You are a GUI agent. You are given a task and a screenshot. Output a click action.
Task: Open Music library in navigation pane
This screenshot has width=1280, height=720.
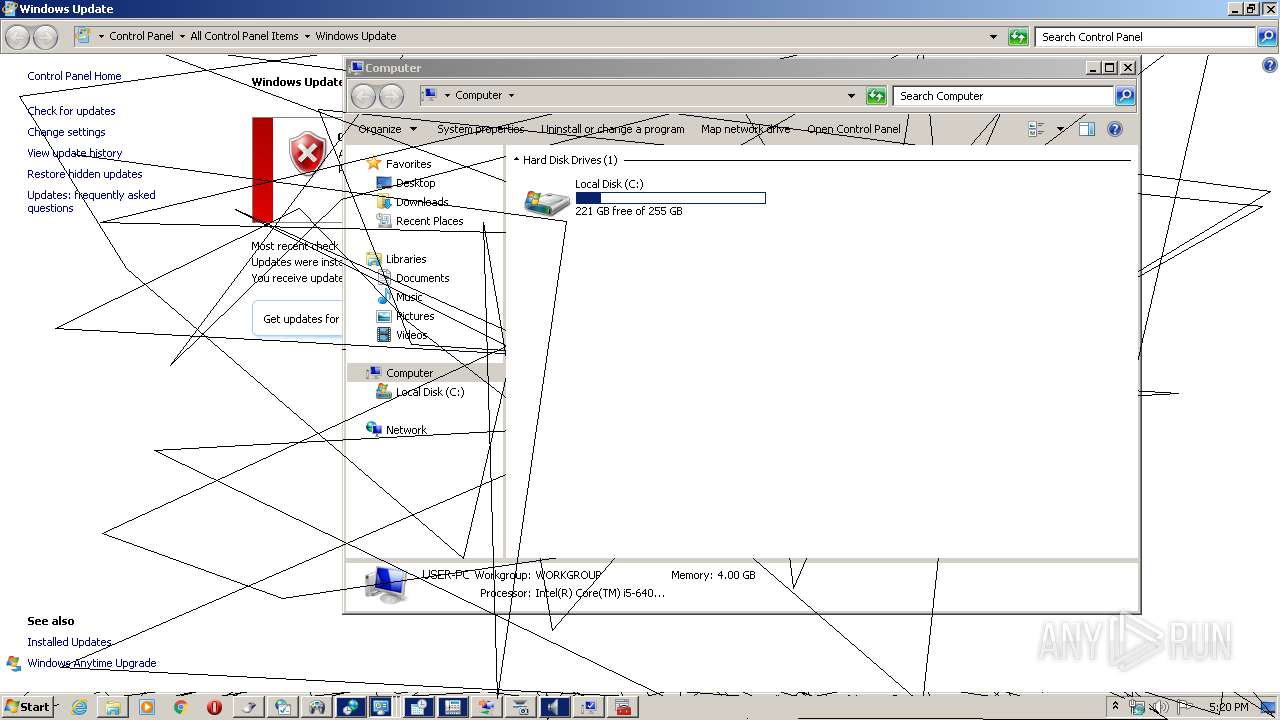[409, 297]
